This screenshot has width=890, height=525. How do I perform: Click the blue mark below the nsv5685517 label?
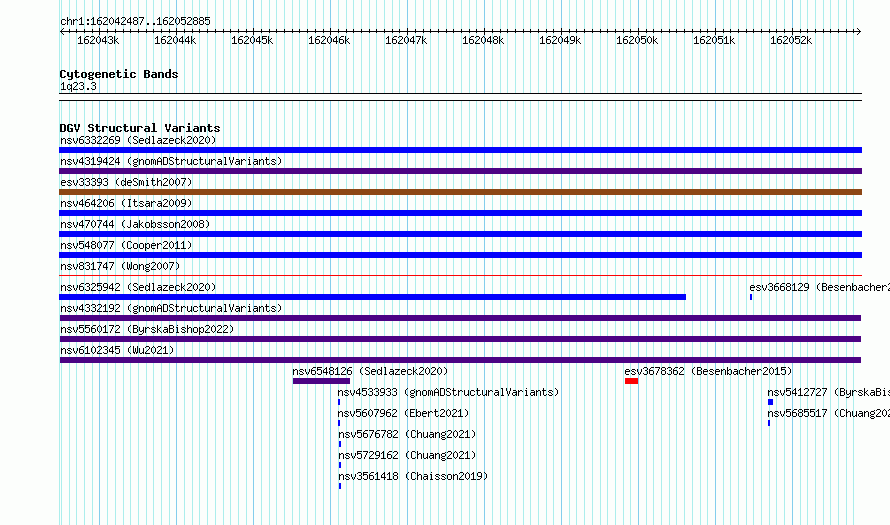(x=769, y=423)
